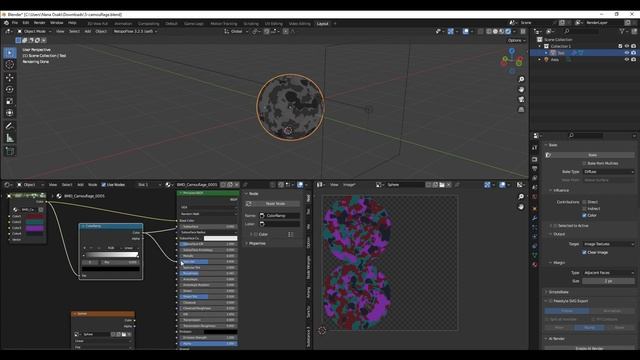Collapse the Influence panel section
This screenshot has width=640, height=360.
tap(561, 191)
